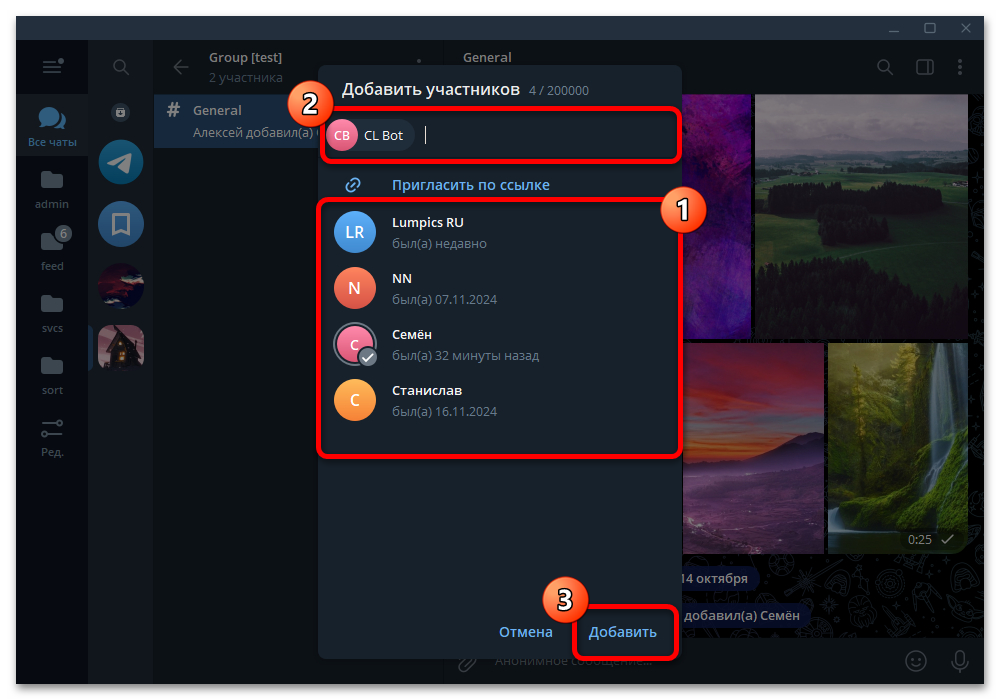Viewport: 1000px width, 700px height.
Task: Open the chat with the sunset clouds avatar
Action: (x=121, y=286)
